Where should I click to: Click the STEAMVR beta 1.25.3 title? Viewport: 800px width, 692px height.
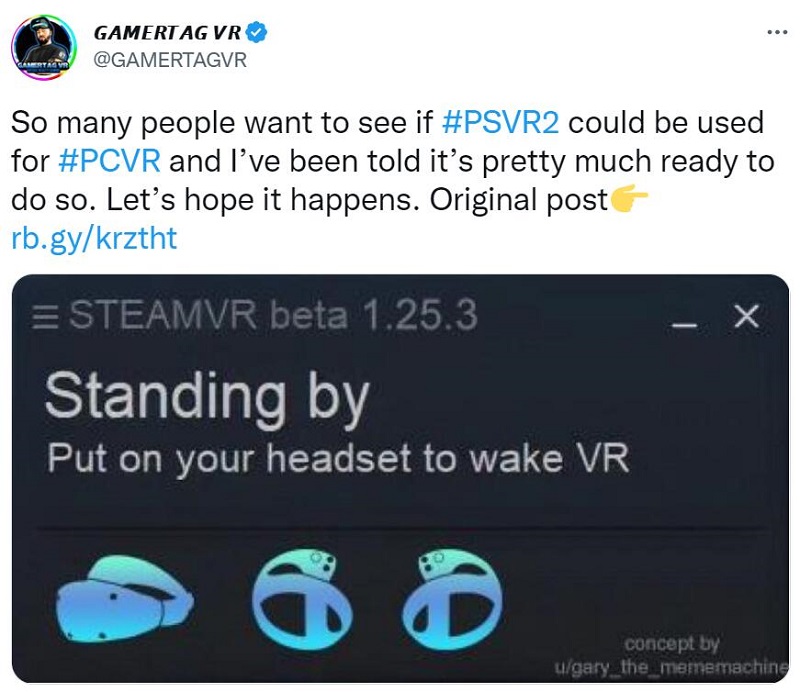click(273, 315)
